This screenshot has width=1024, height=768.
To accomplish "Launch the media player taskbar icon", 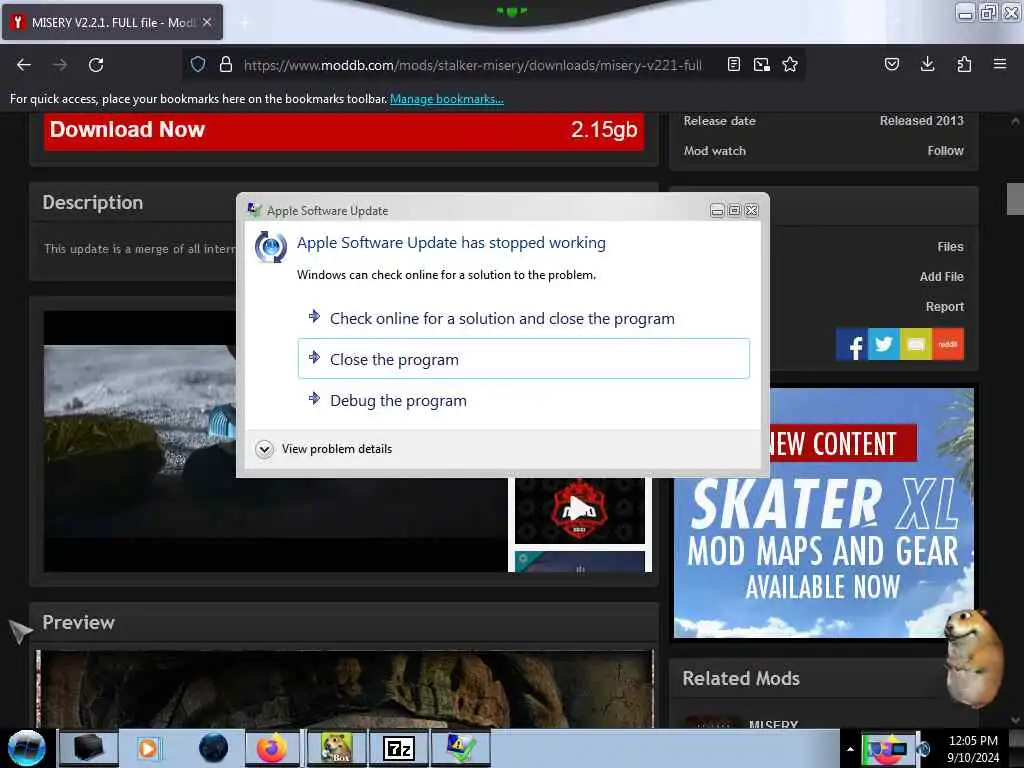I will point(148,748).
